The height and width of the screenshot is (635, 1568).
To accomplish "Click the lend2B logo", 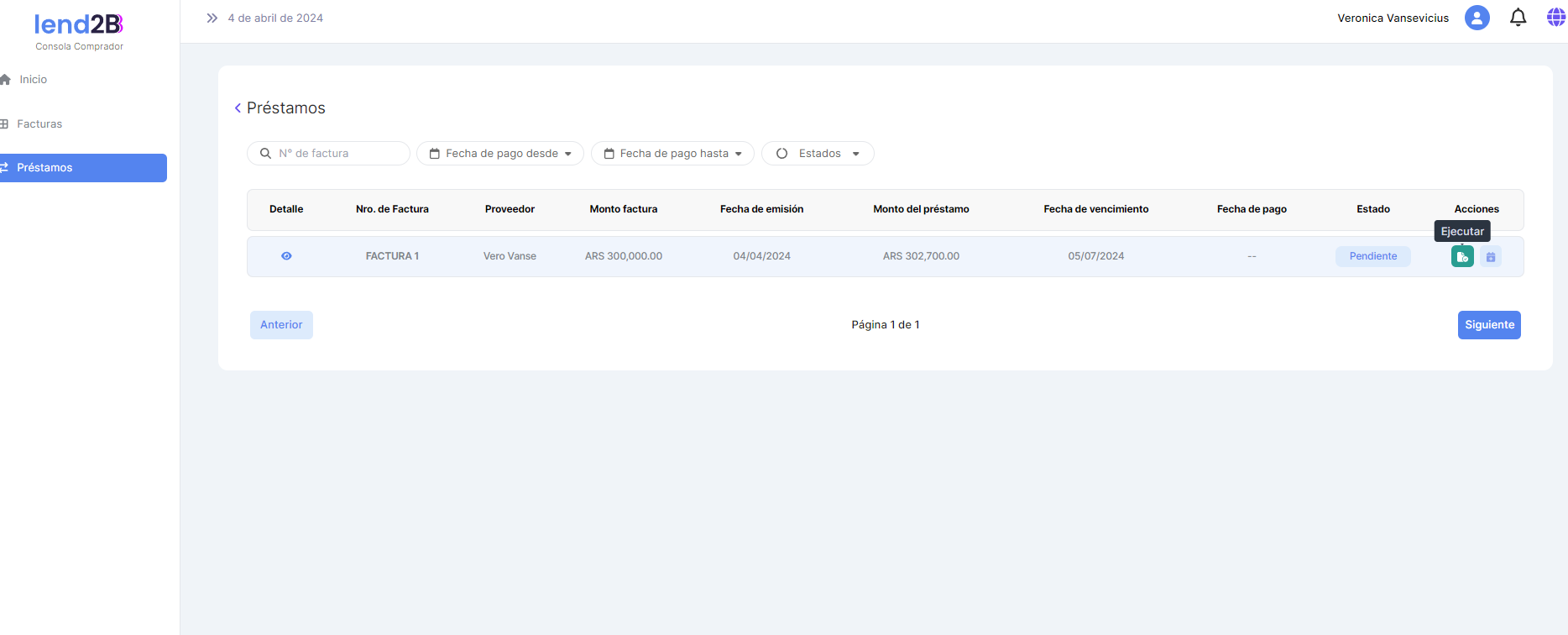I will coord(79,25).
